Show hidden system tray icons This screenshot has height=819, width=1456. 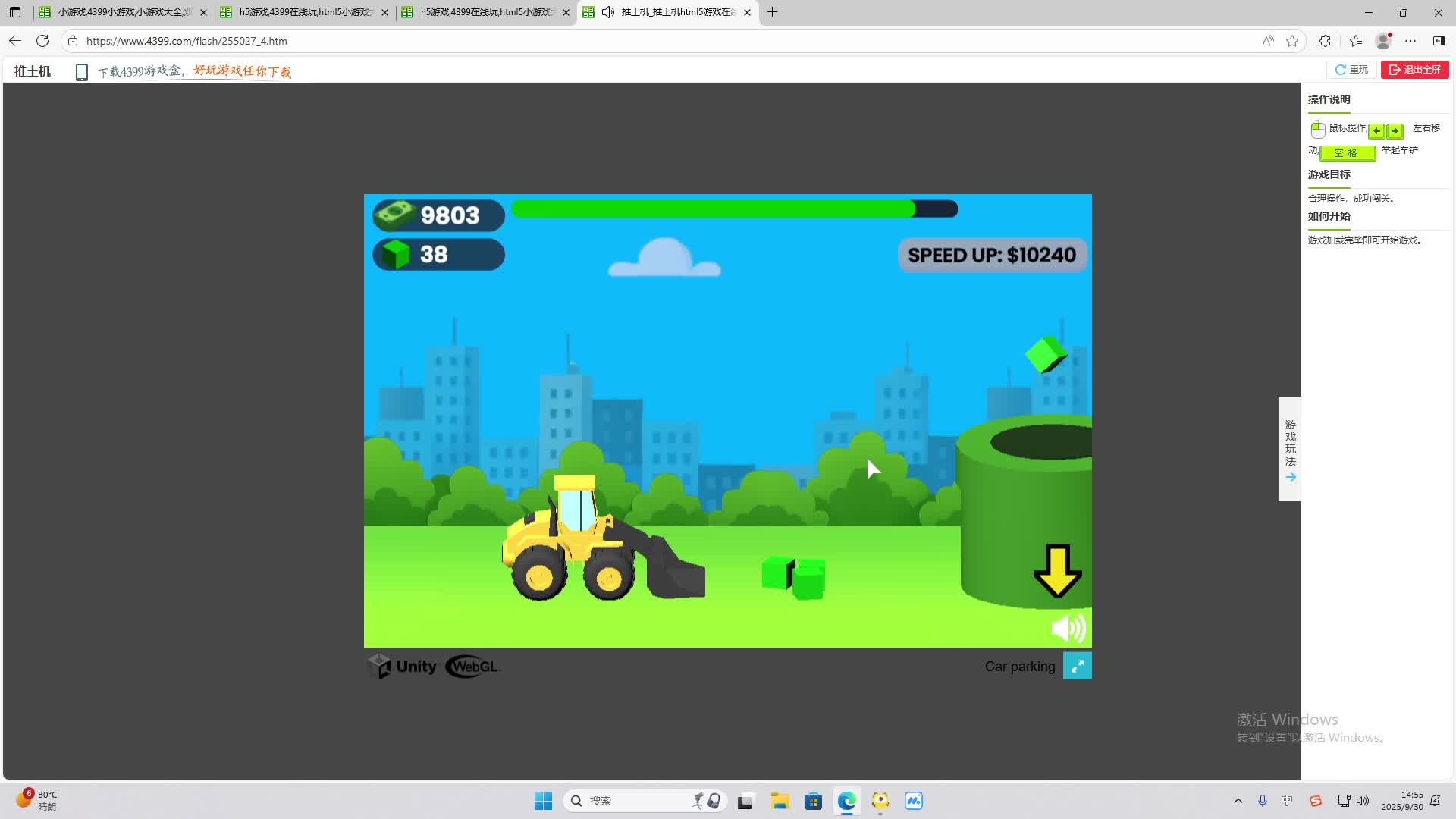[1238, 801]
